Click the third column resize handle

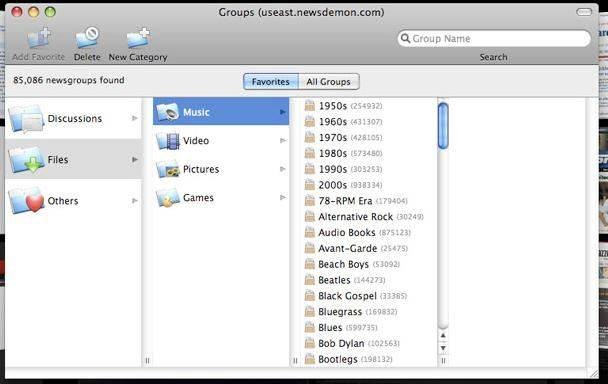point(443,360)
